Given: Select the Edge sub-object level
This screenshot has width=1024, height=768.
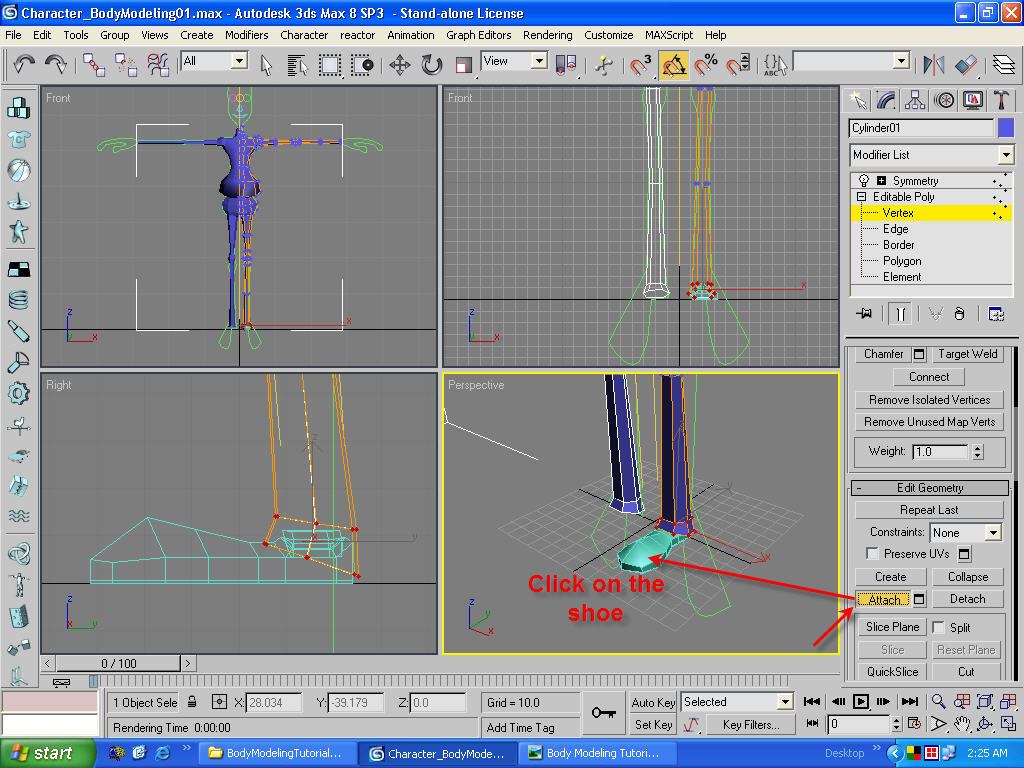Looking at the screenshot, I should (x=895, y=229).
